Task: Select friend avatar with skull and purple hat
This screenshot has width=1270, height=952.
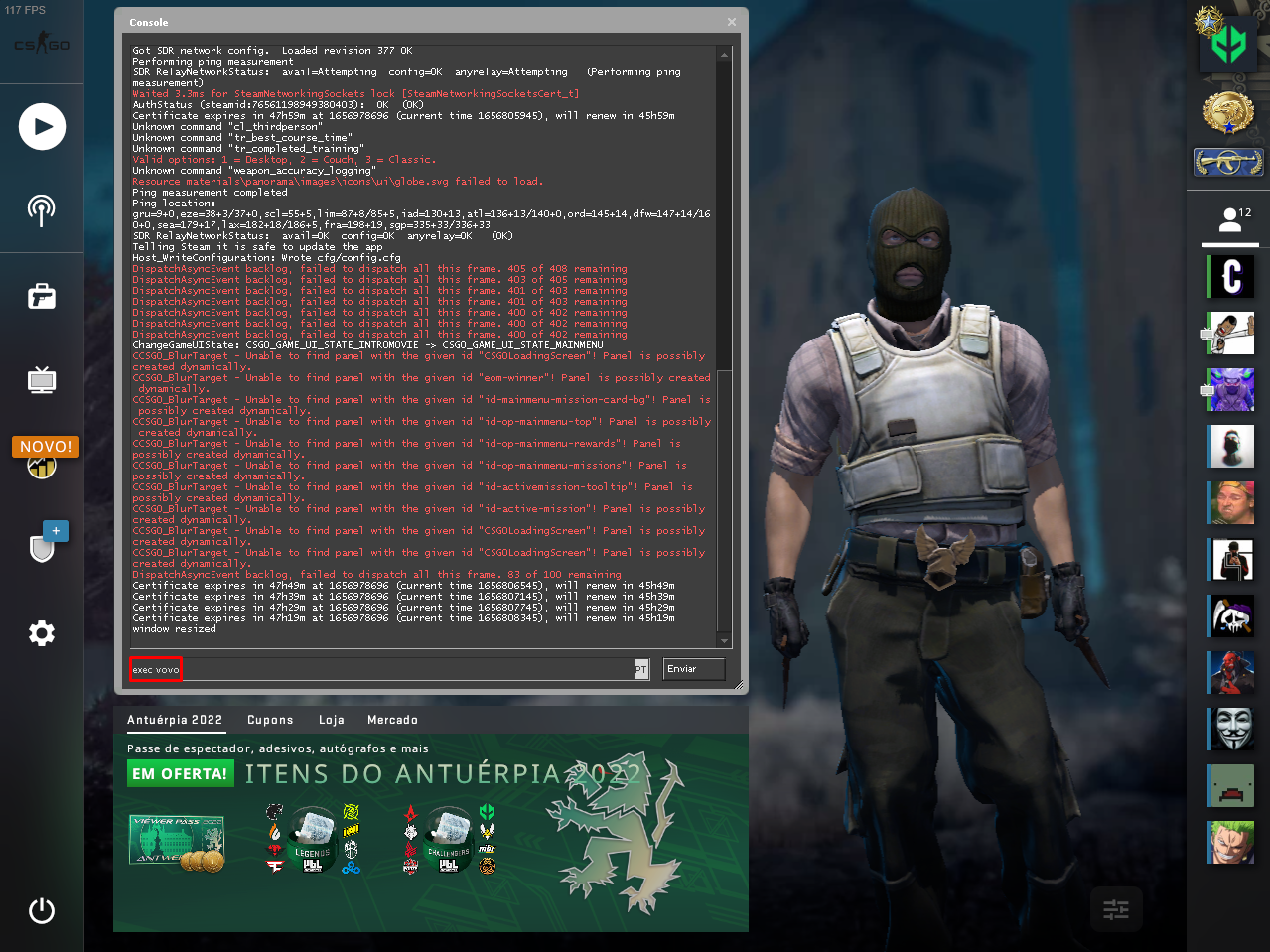Action: click(x=1231, y=616)
